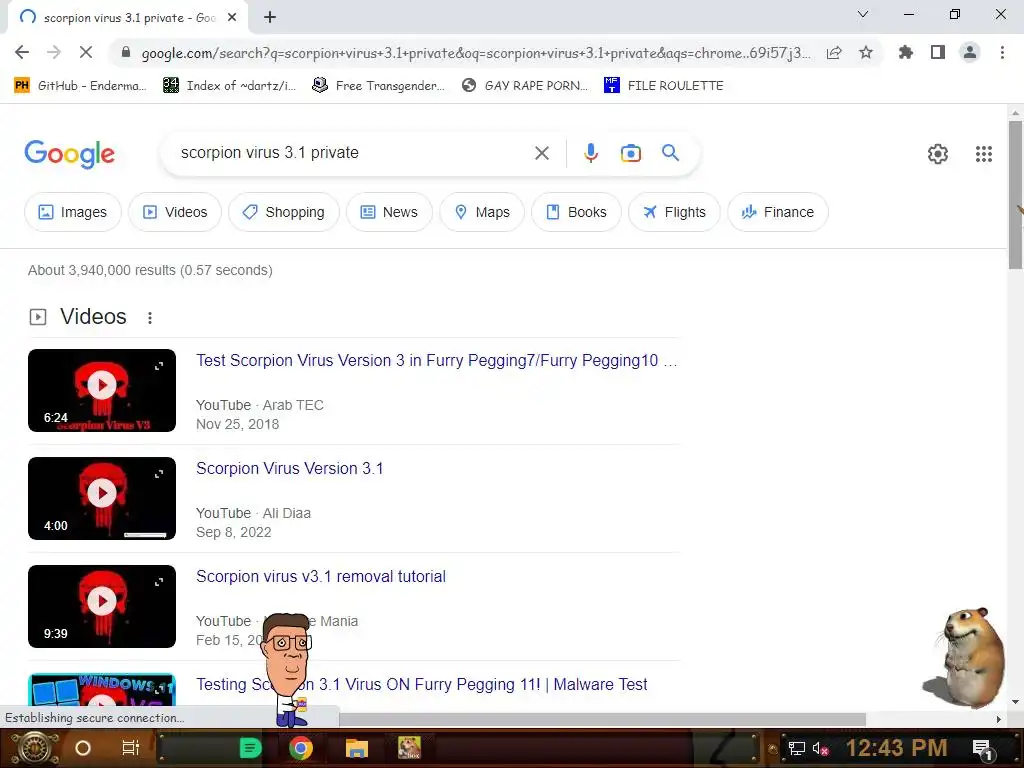This screenshot has height=768, width=1024.
Task: Switch to the Maps results tab
Action: click(482, 212)
